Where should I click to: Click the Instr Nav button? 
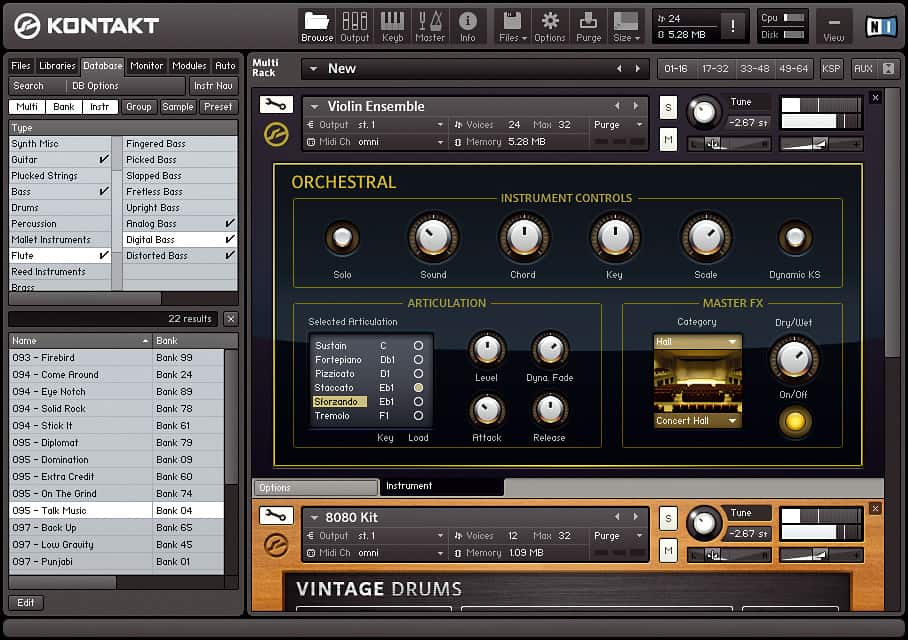point(215,86)
